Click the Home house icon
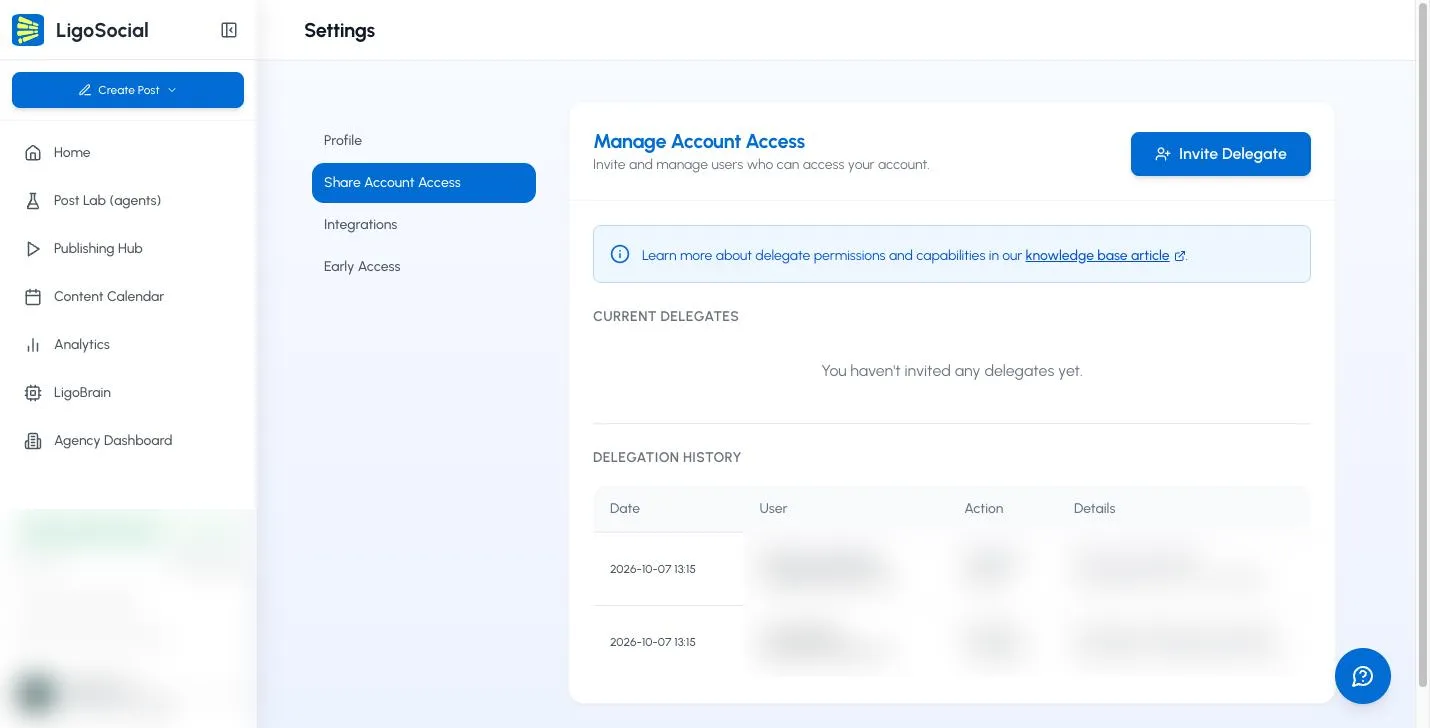 [33, 153]
